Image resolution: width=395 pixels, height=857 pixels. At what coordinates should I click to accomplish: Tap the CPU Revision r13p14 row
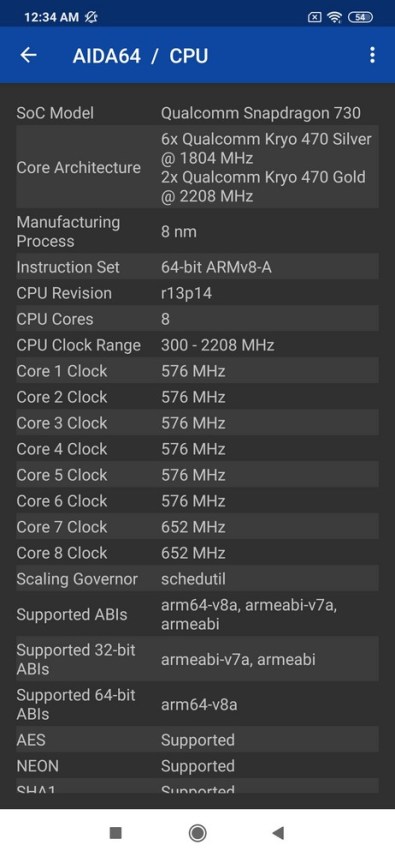coord(197,293)
